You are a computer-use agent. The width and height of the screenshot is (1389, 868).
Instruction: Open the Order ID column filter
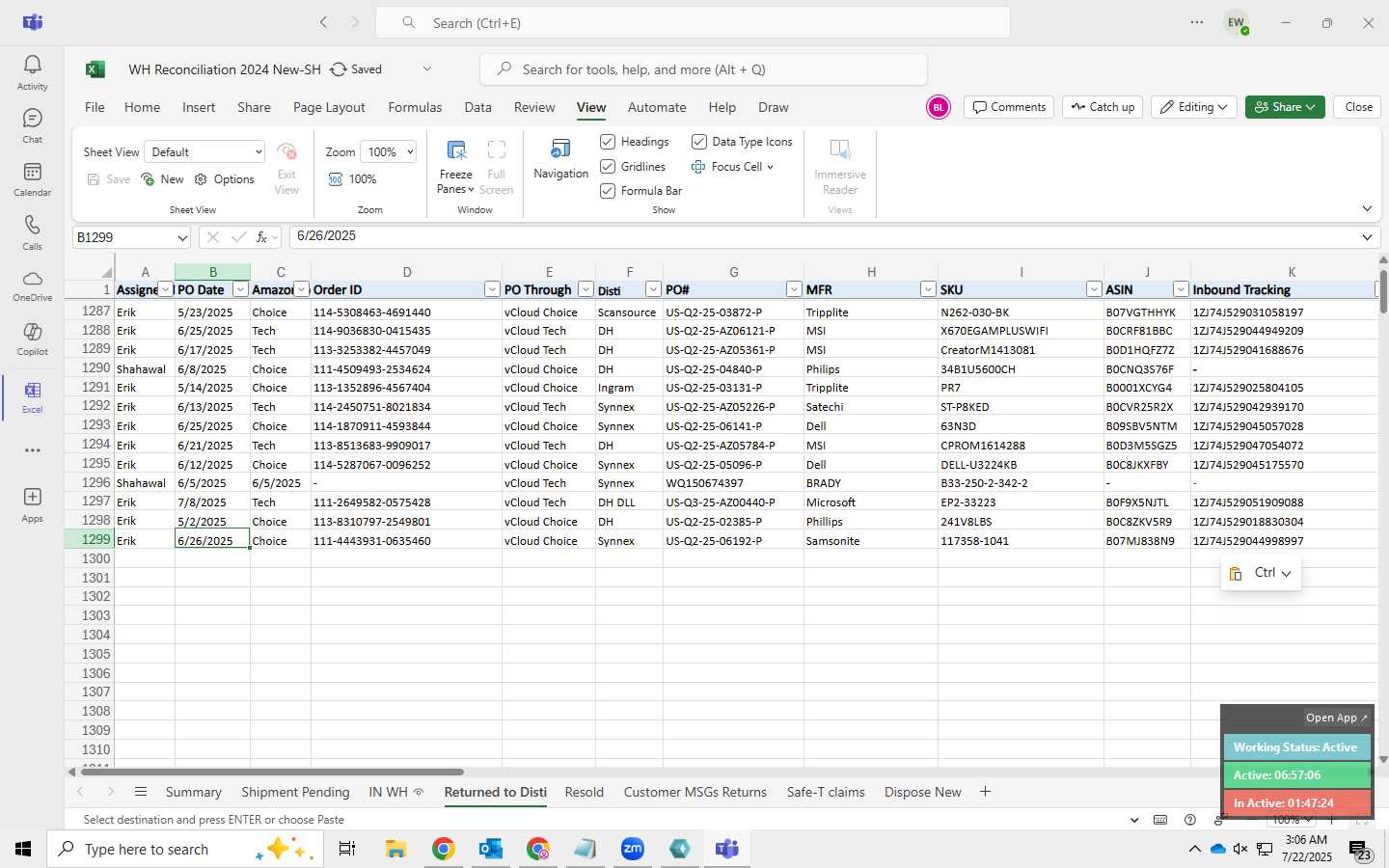(492, 290)
